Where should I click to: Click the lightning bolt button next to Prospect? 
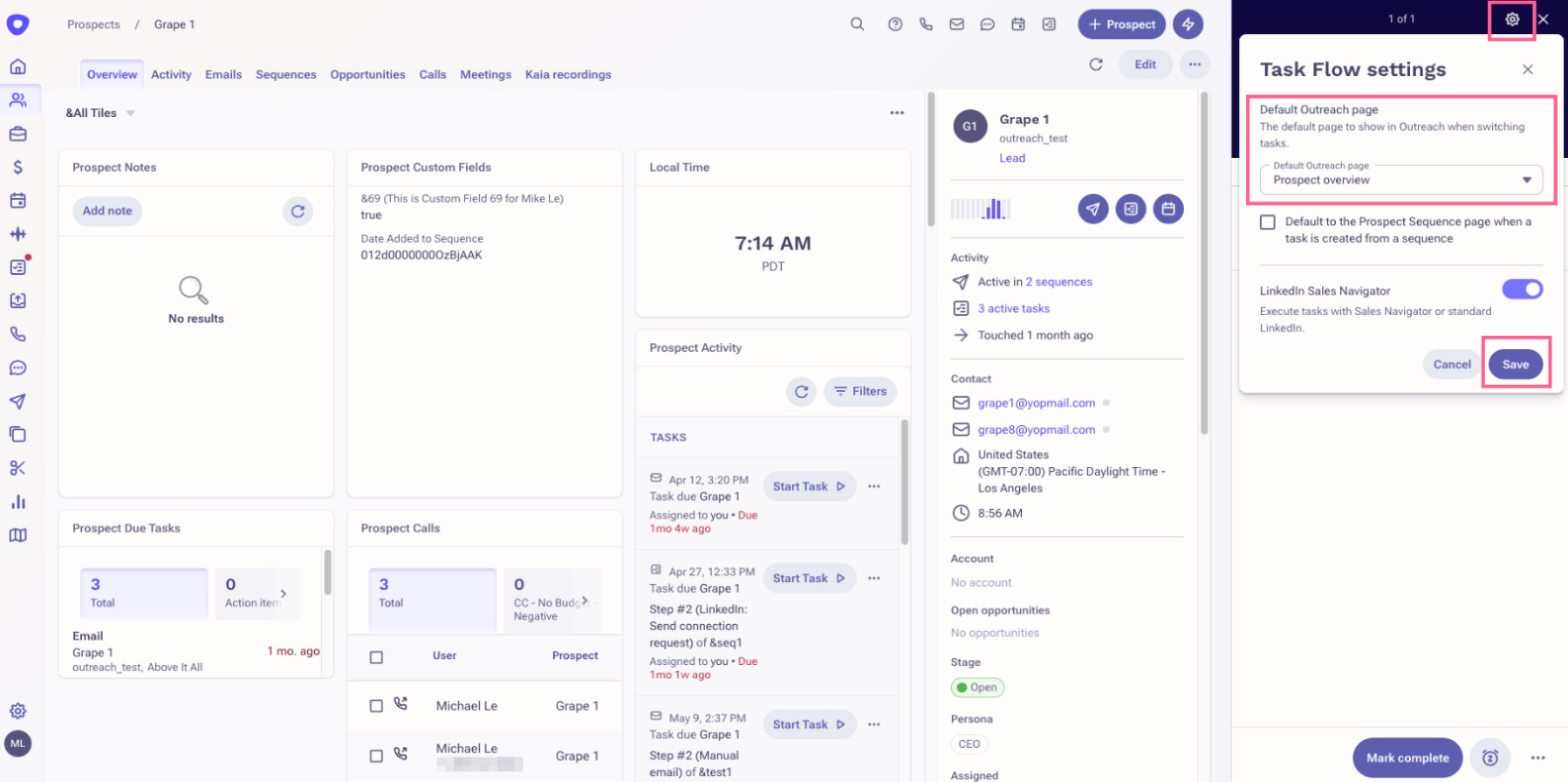click(1188, 24)
